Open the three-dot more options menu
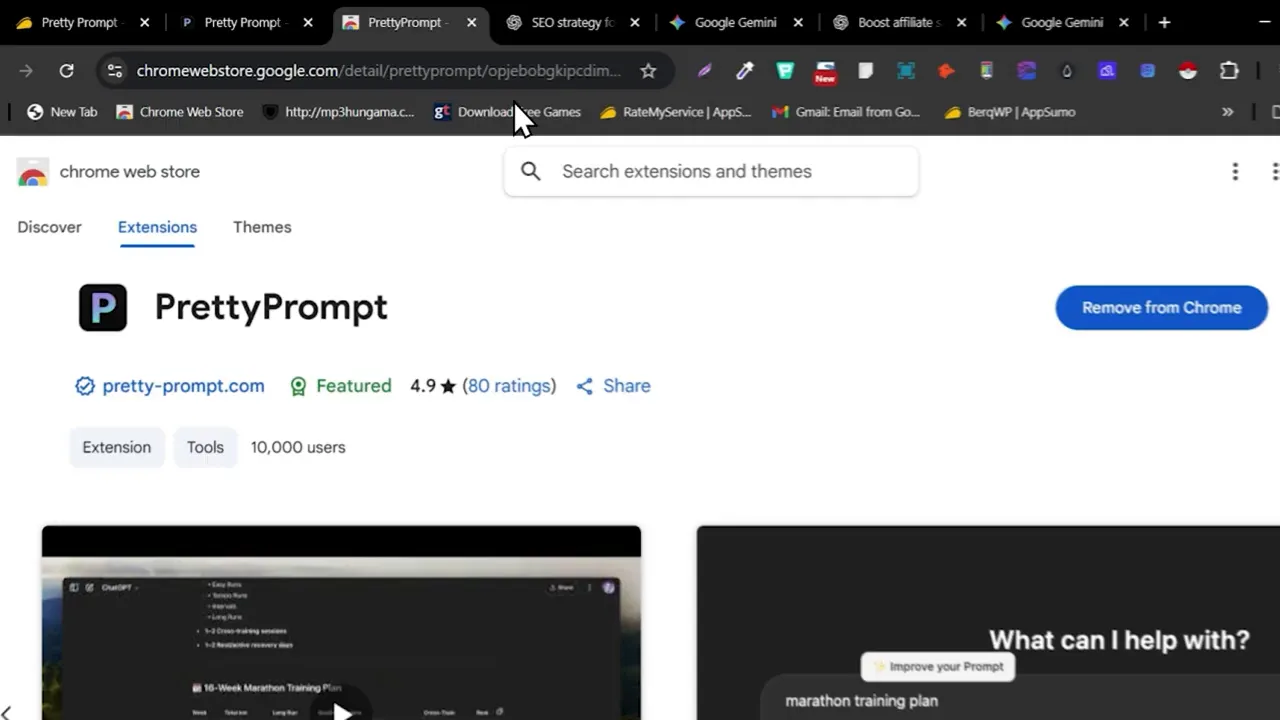Image resolution: width=1280 pixels, height=720 pixels. pyautogui.click(x=1235, y=171)
